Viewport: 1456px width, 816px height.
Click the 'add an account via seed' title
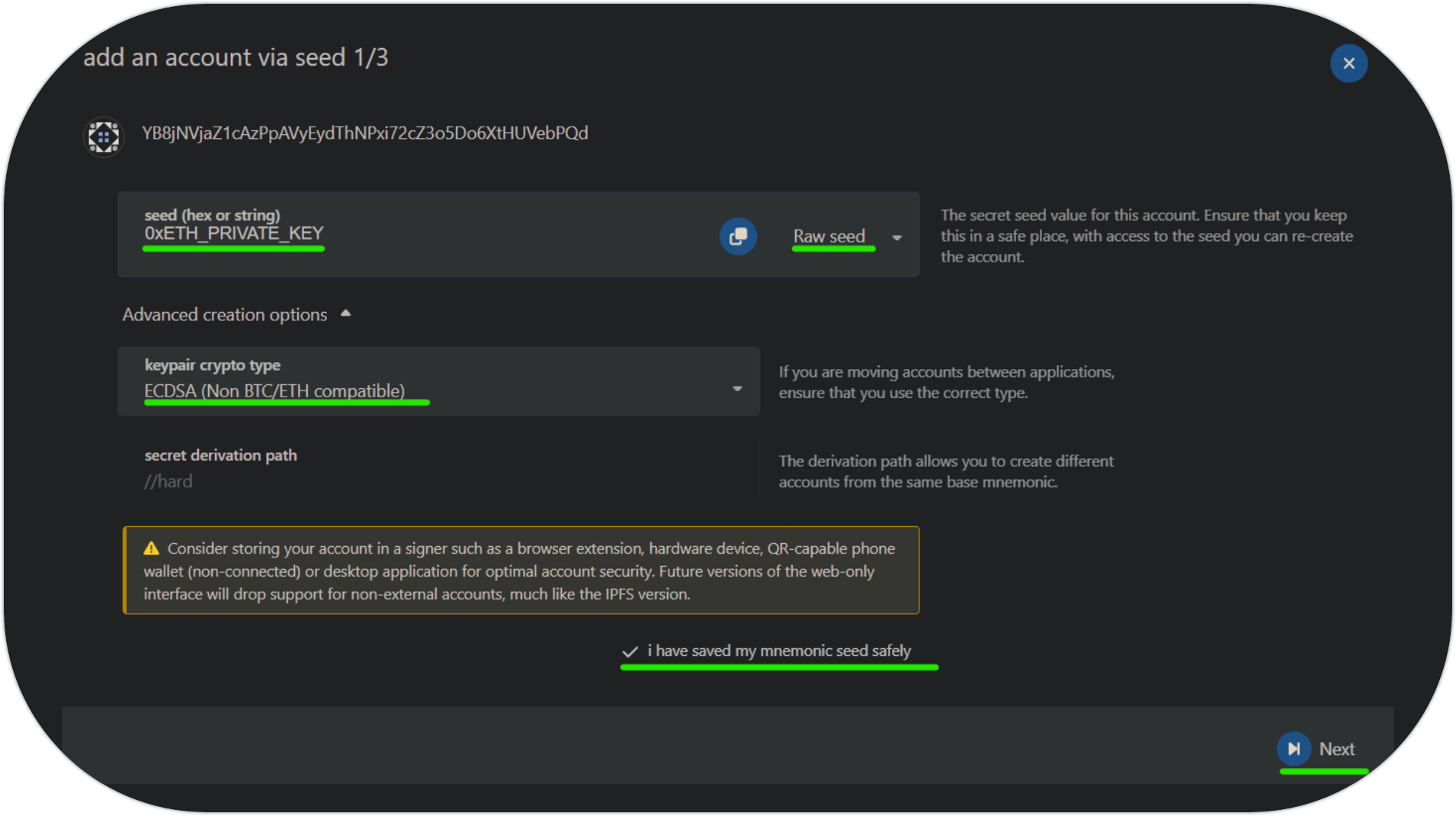pyautogui.click(x=236, y=57)
